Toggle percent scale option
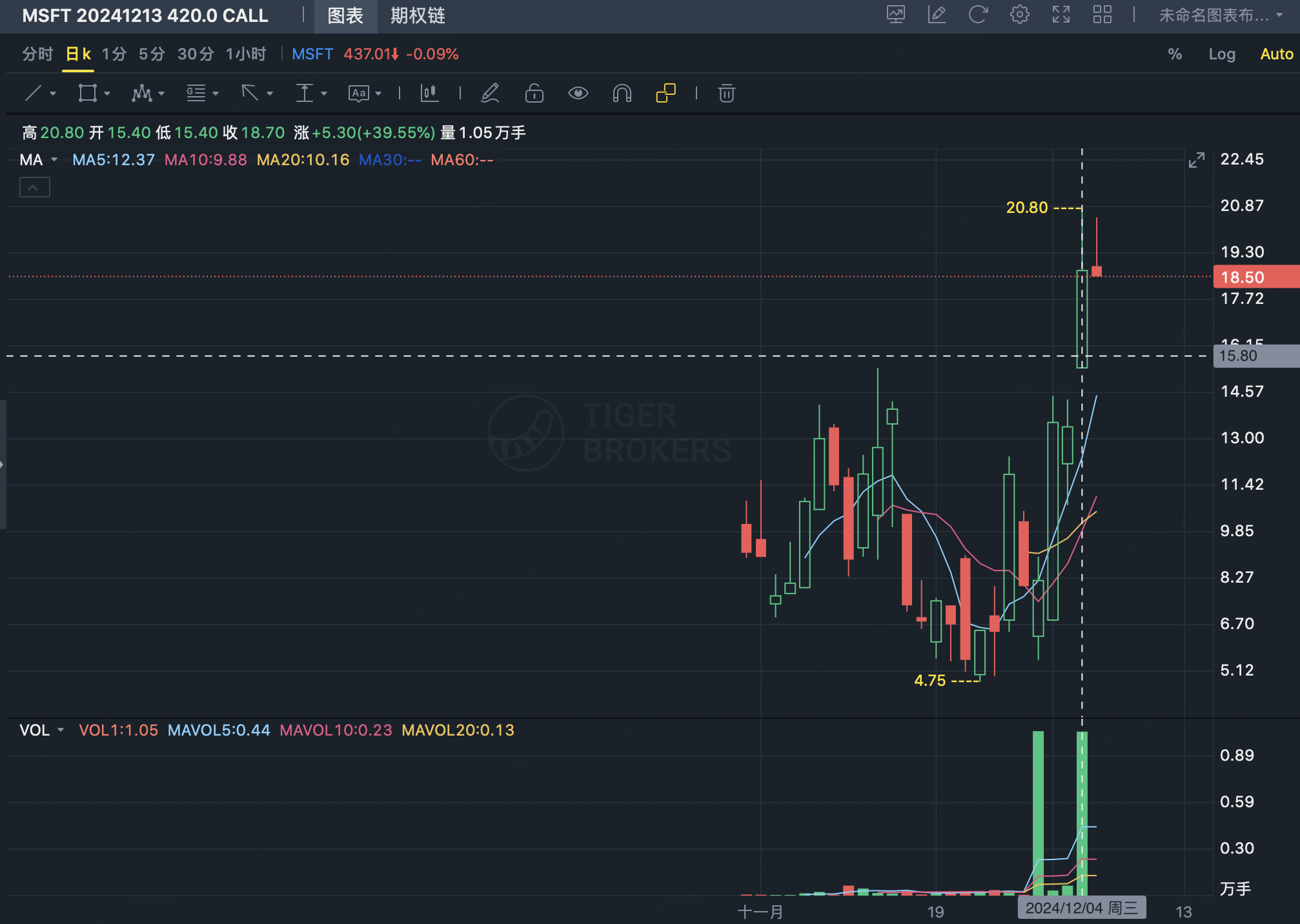This screenshot has height=924, width=1300. coord(1175,54)
